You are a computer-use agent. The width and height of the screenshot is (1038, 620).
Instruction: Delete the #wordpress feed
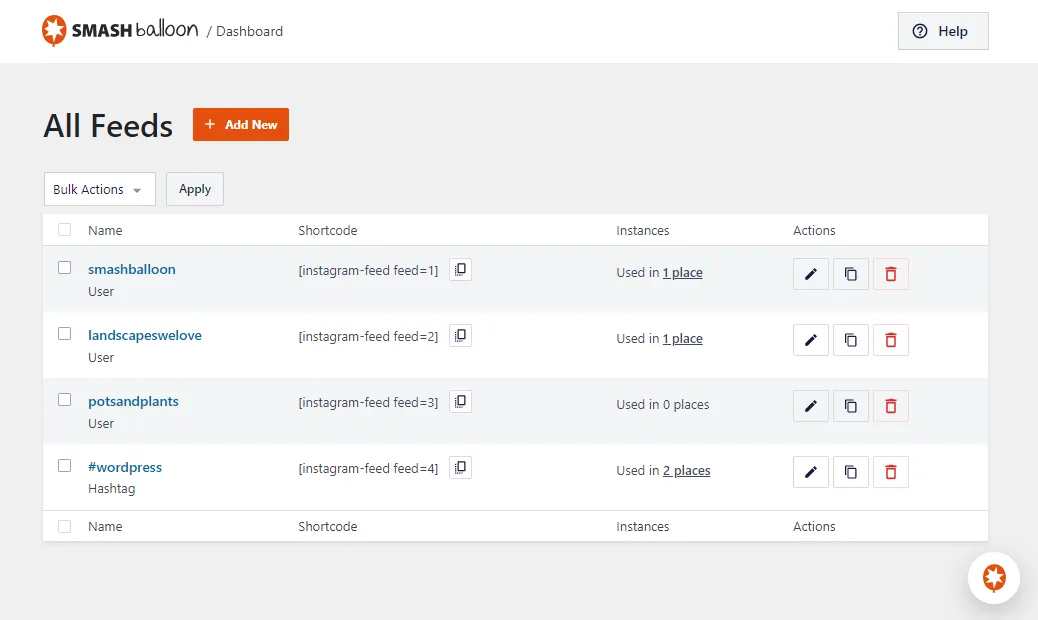[890, 472]
